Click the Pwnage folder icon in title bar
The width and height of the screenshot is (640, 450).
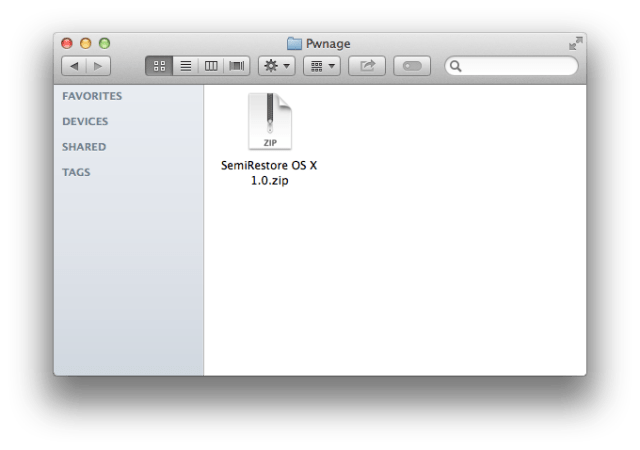[x=294, y=43]
